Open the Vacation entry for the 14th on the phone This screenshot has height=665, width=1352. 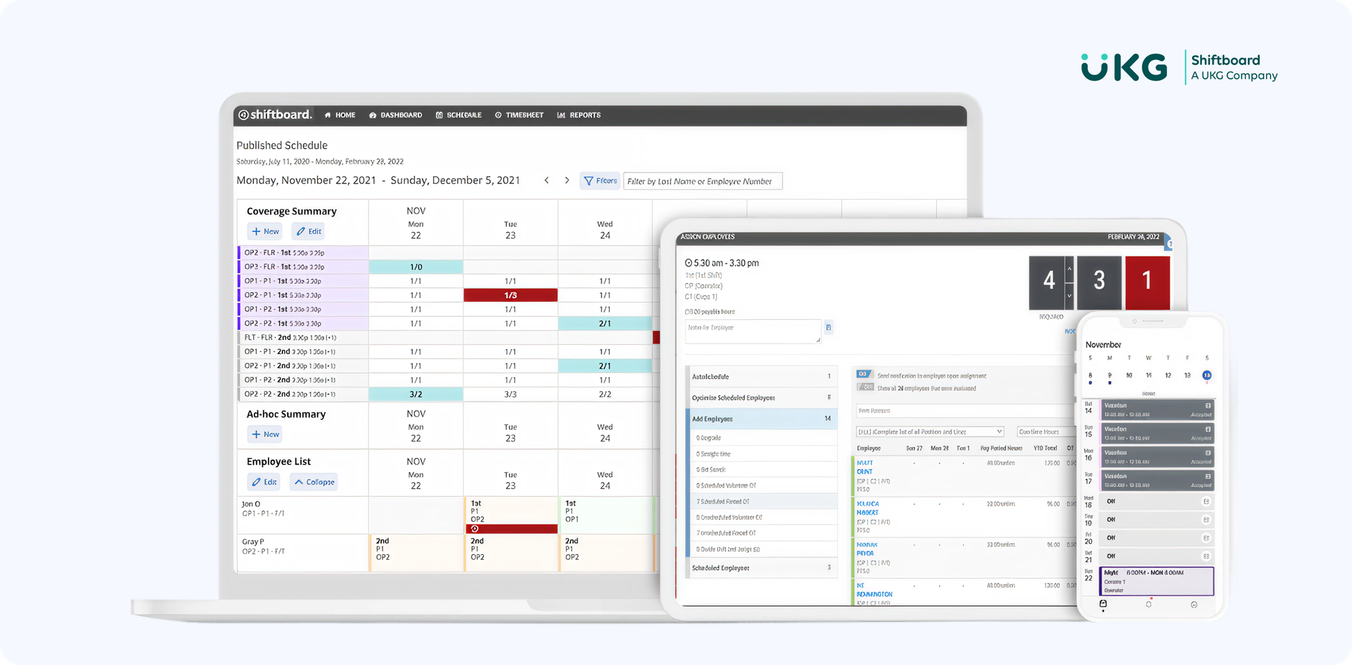click(1157, 409)
